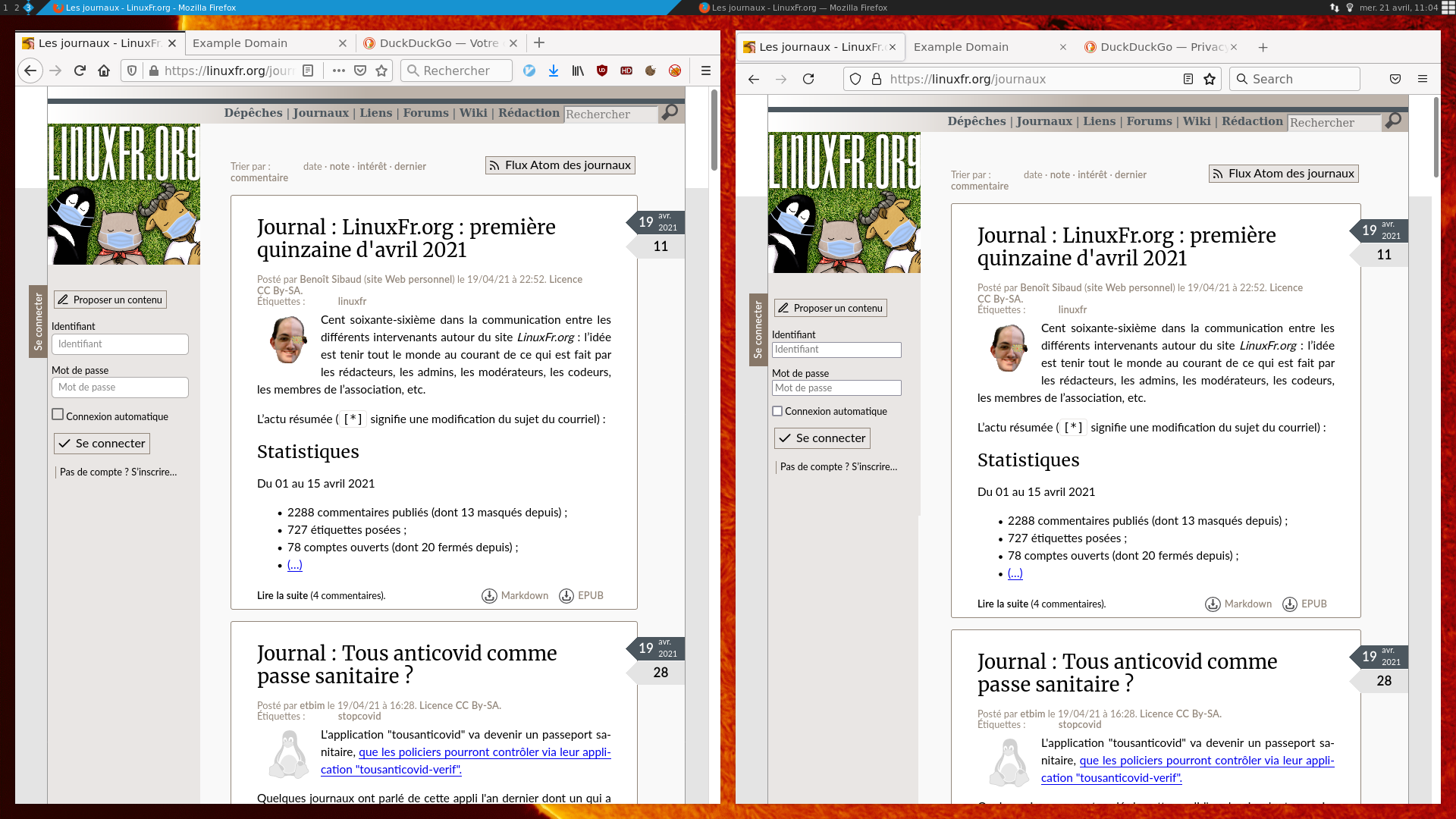Toggle reader view in right window's URL bar
Viewport: 1456px width, 819px height.
1188,79
